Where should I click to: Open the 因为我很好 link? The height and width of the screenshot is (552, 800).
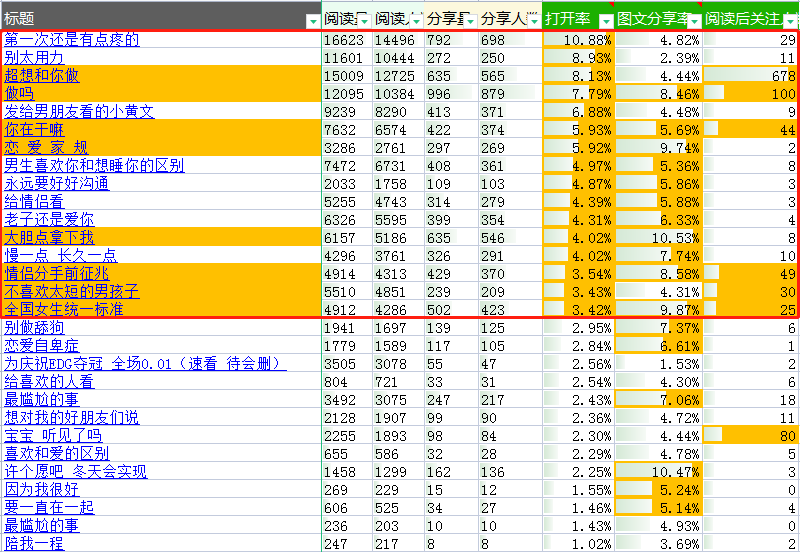42,489
